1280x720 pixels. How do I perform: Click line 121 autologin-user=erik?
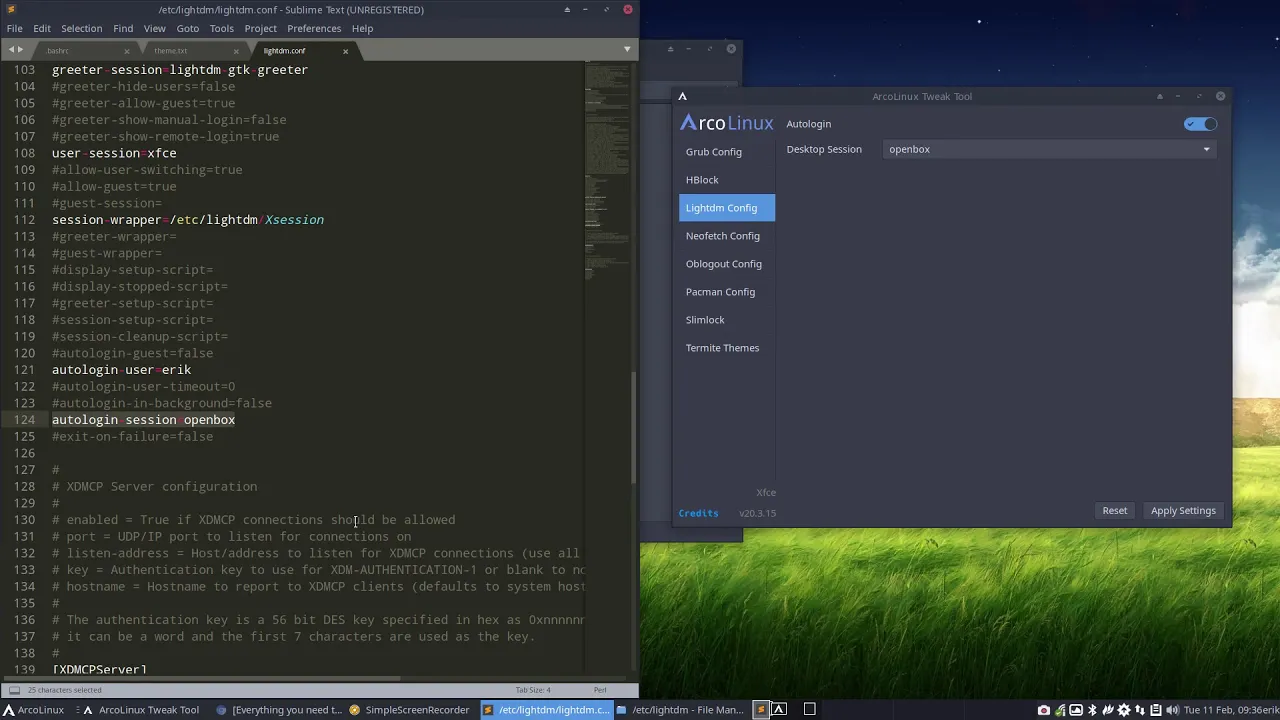pyautogui.click(x=121, y=370)
